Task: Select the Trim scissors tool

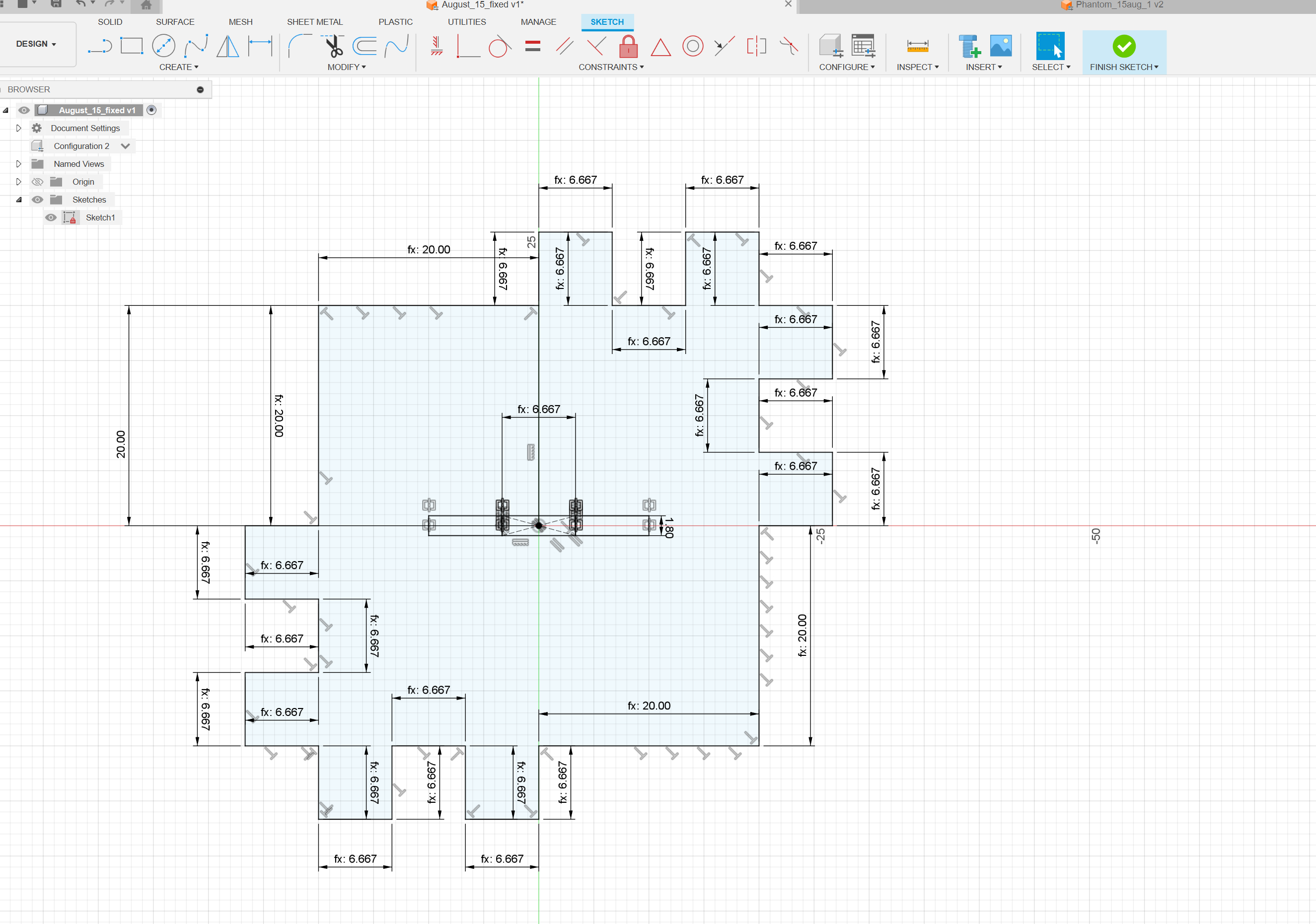Action: pyautogui.click(x=333, y=46)
